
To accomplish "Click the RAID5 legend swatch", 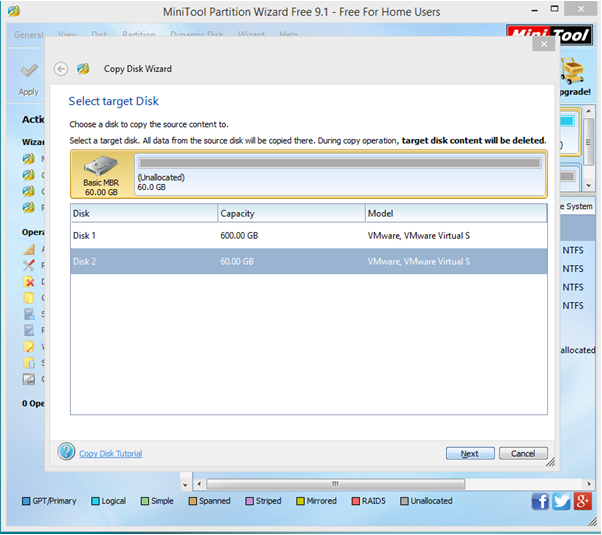I will (x=356, y=501).
